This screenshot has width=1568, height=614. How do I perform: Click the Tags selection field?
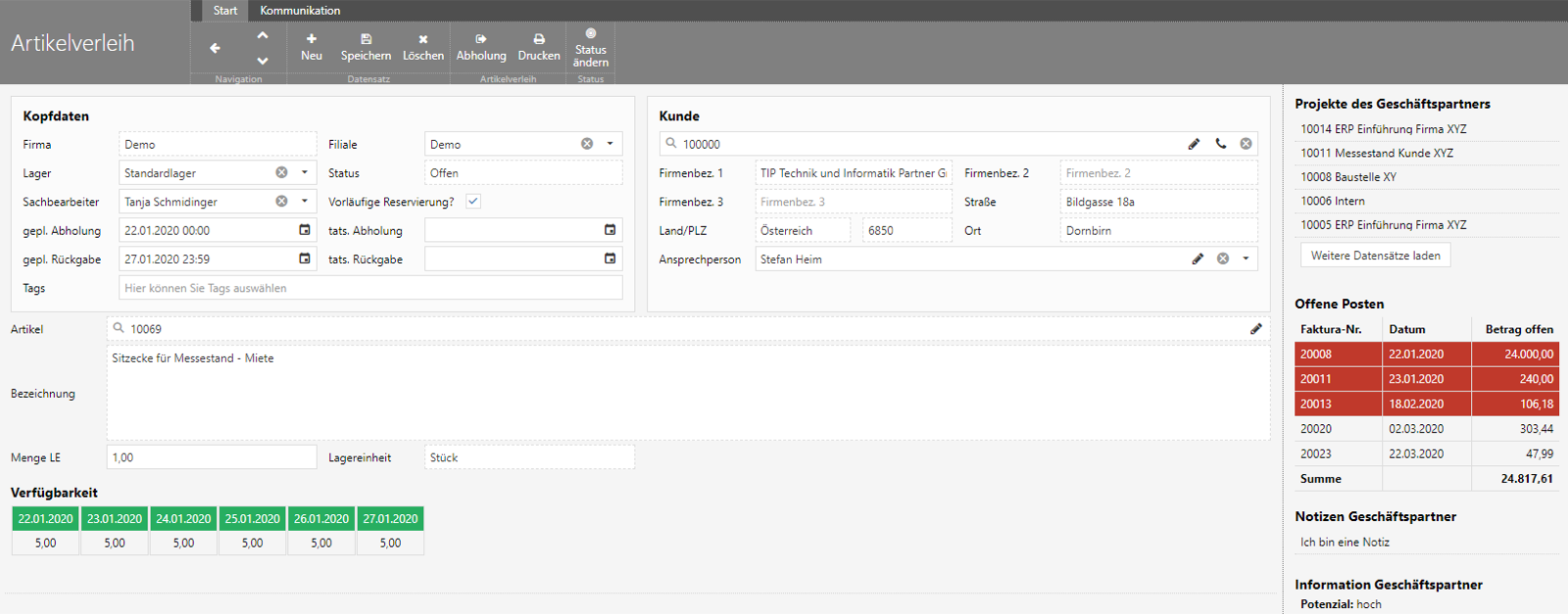(x=370, y=288)
